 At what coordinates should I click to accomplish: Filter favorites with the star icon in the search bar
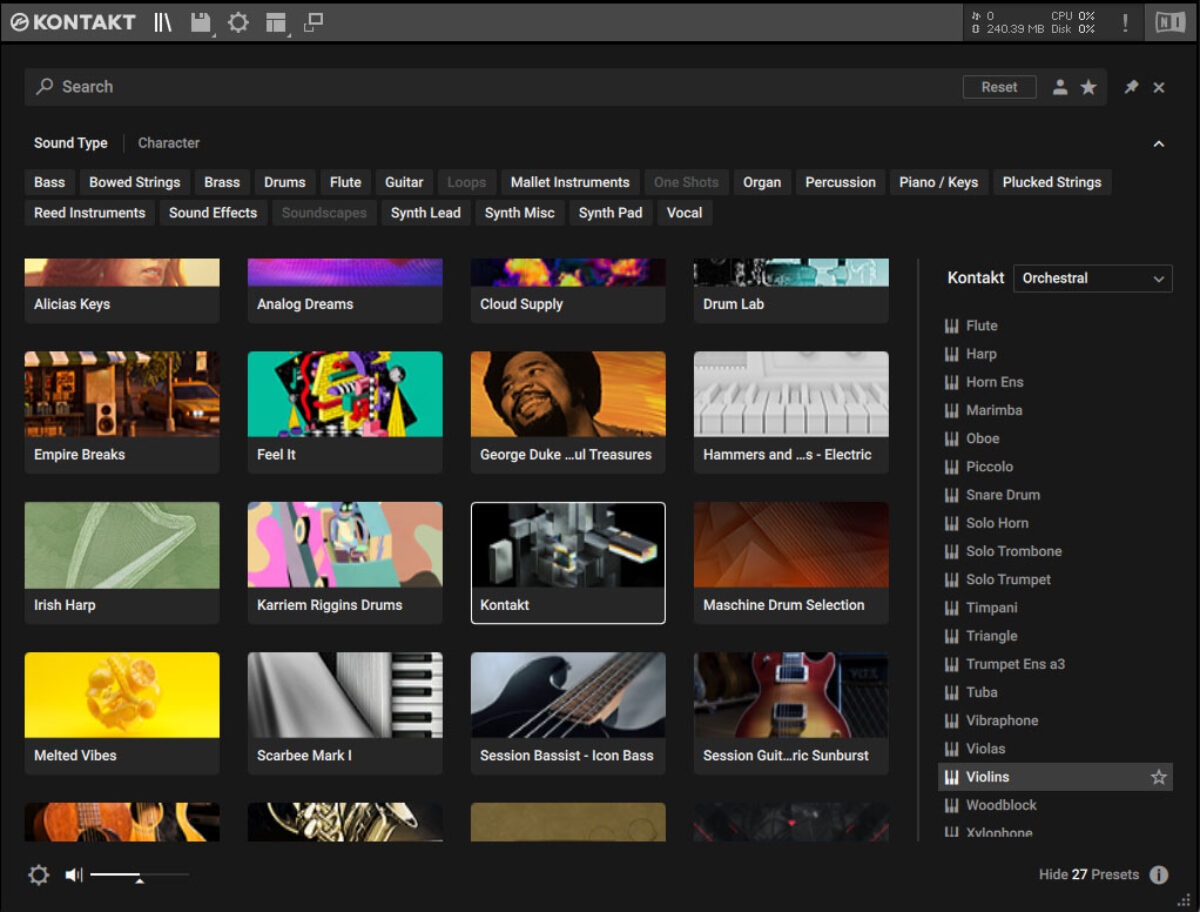[1088, 87]
